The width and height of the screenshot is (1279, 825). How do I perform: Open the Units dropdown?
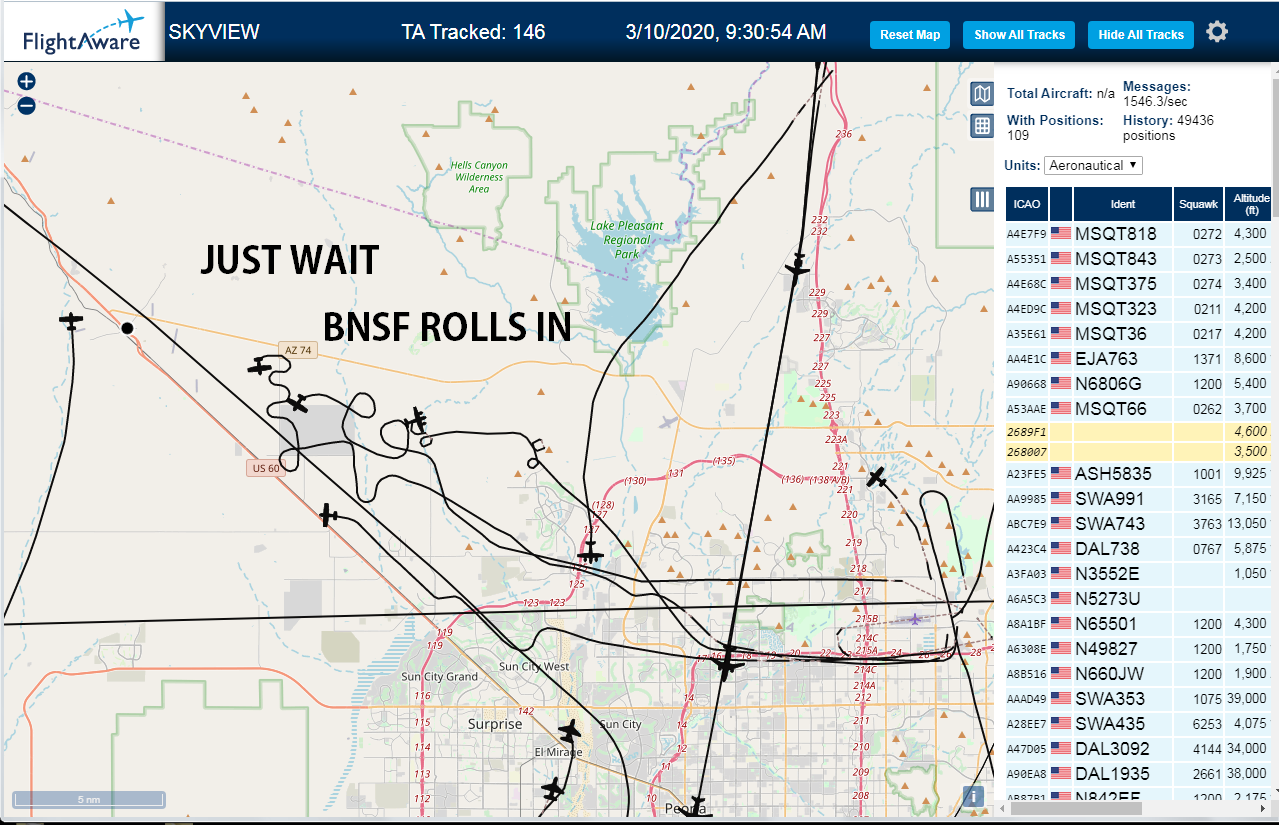click(x=1094, y=165)
